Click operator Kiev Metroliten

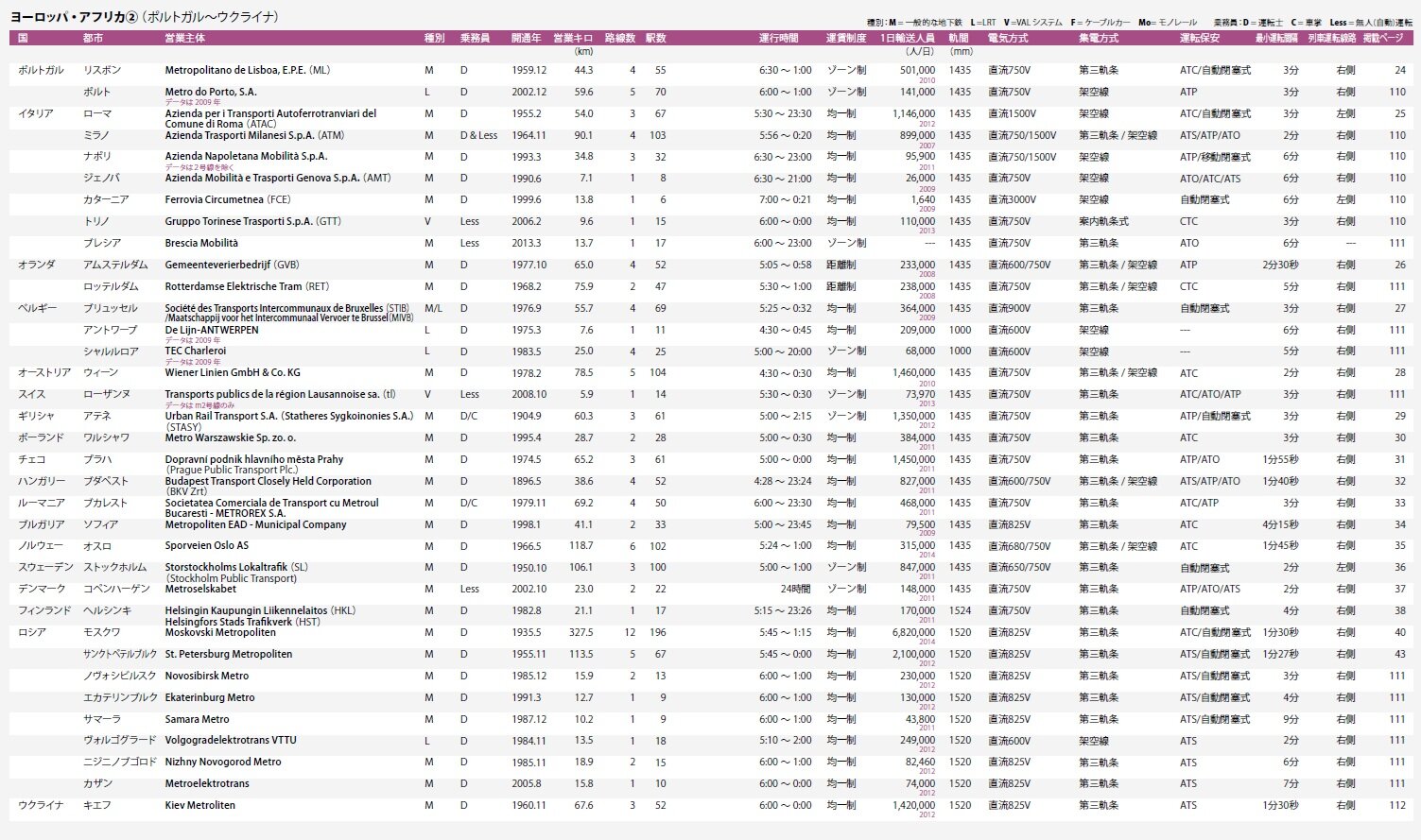click(x=200, y=805)
